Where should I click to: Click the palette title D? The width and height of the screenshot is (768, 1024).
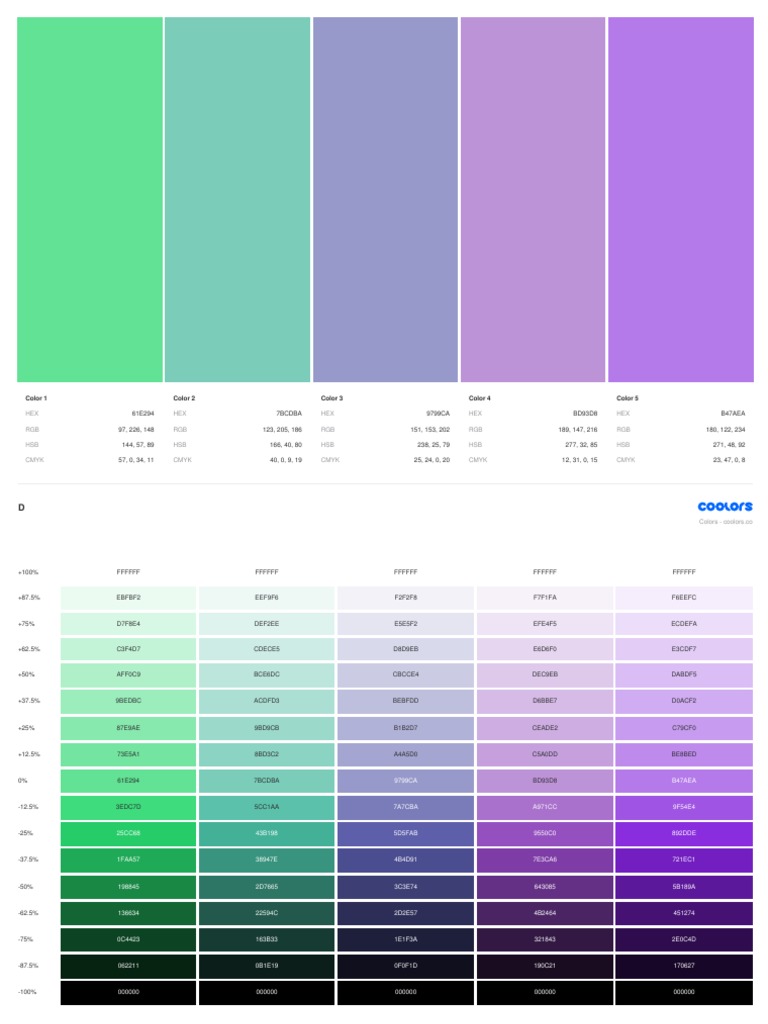[21, 508]
